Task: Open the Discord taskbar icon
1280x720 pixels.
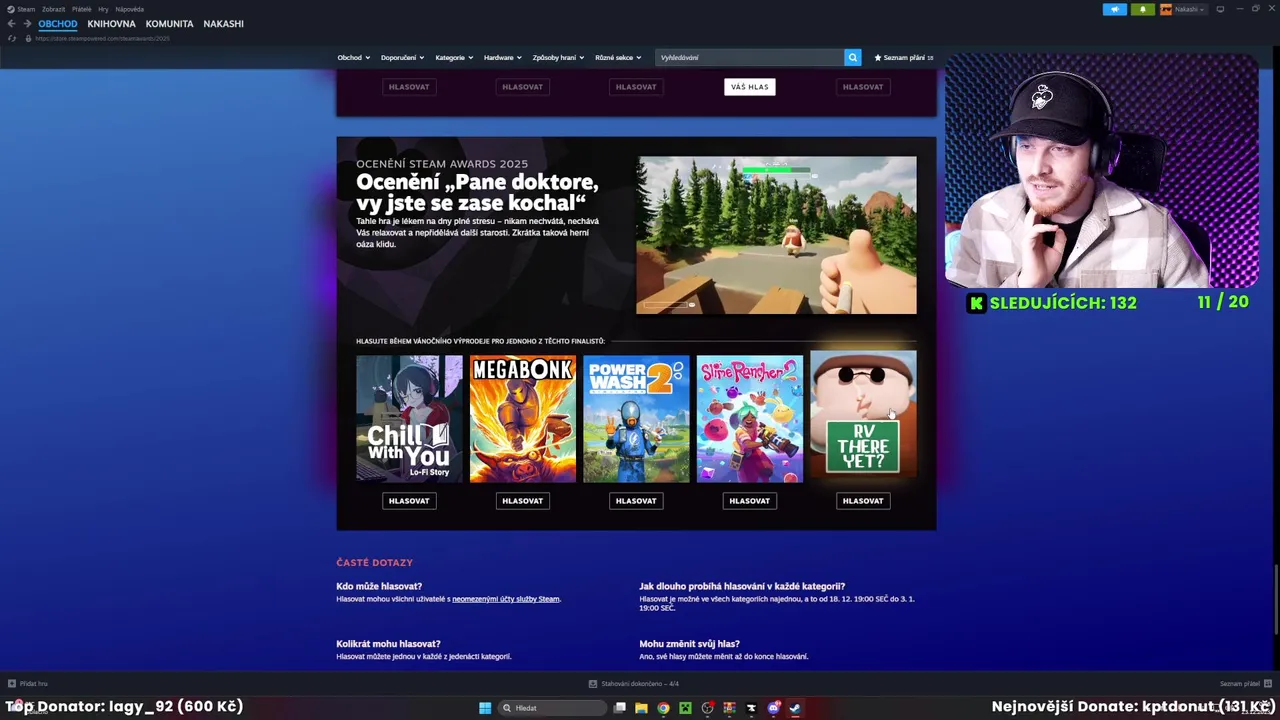Action: 773,708
